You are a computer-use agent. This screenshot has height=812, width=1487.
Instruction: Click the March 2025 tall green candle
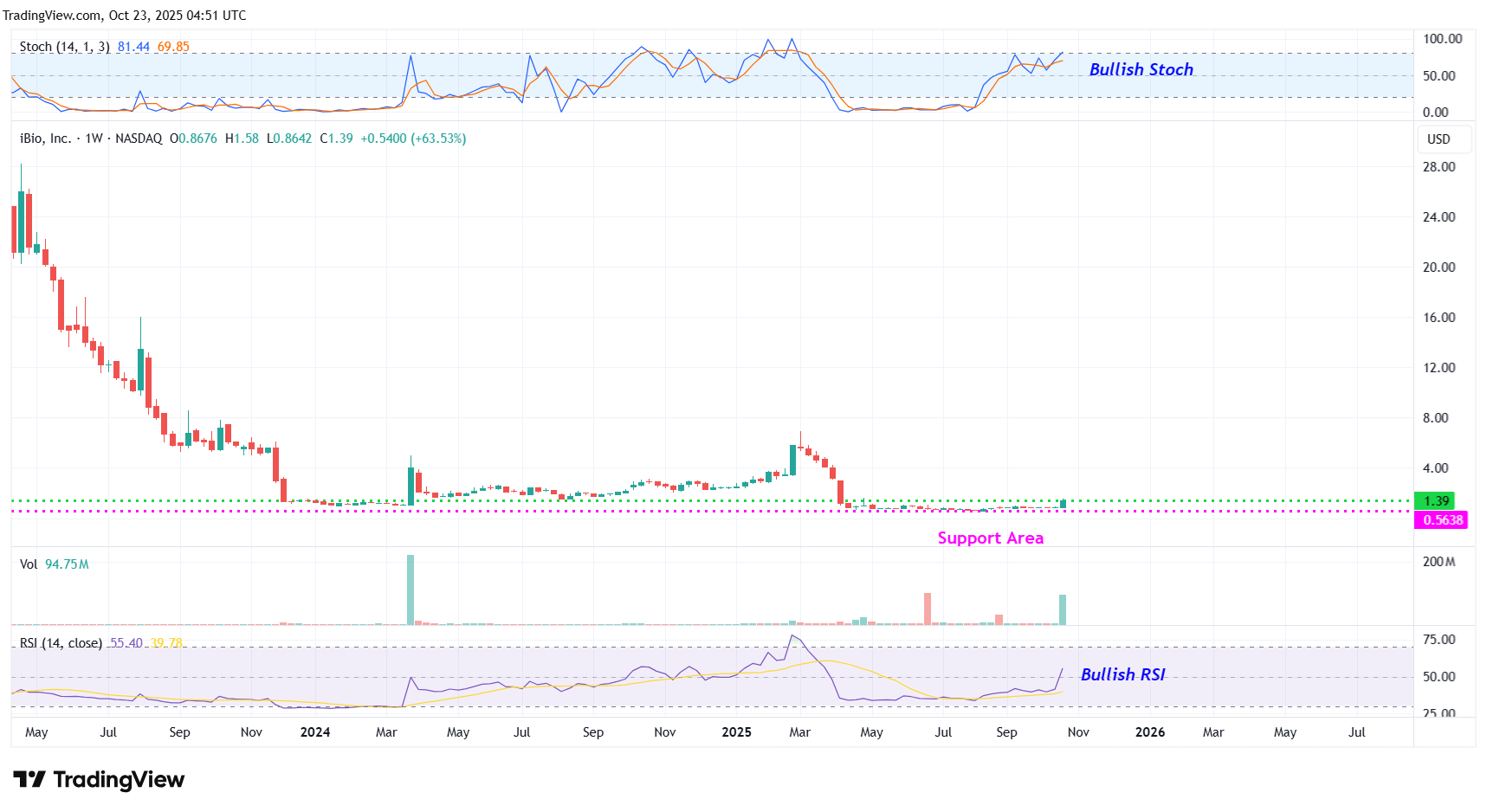(792, 460)
